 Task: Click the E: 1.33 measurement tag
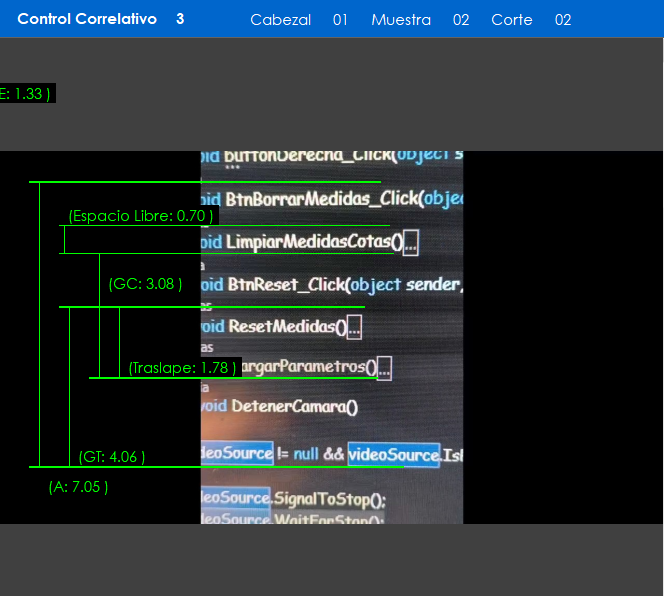coord(25,93)
